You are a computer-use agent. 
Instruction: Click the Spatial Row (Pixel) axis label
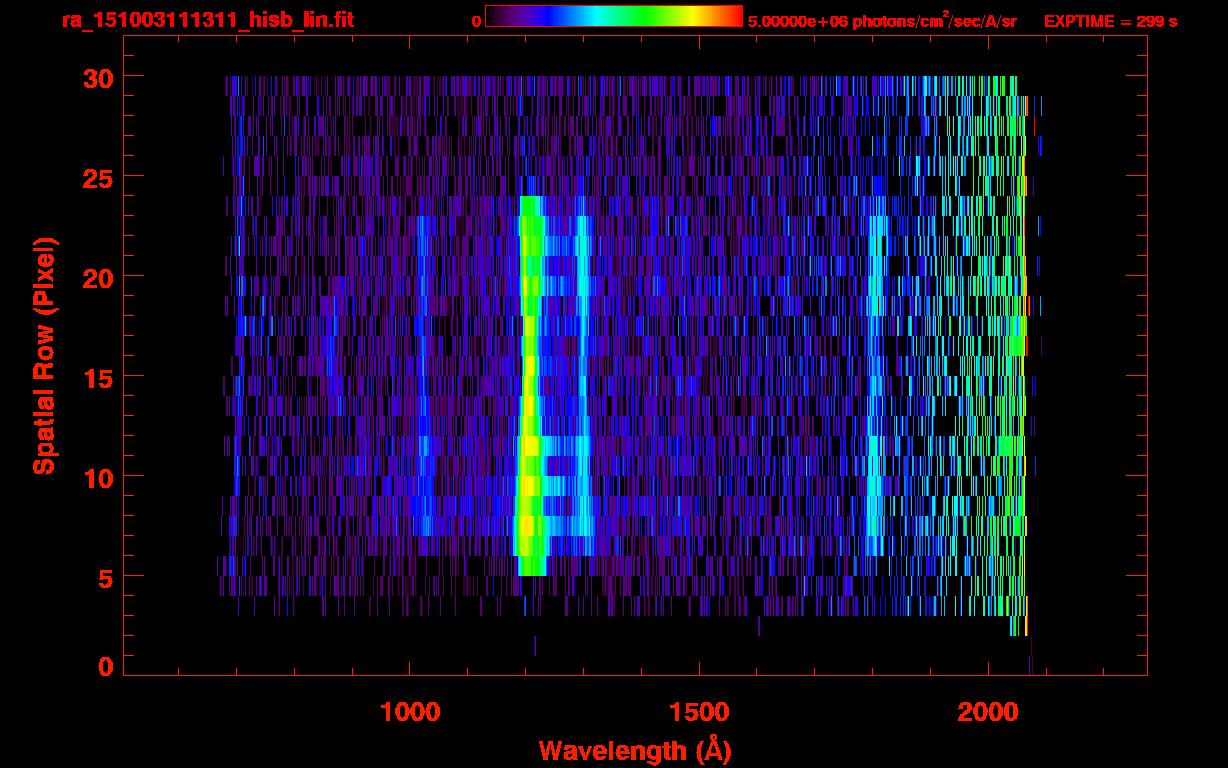click(43, 355)
